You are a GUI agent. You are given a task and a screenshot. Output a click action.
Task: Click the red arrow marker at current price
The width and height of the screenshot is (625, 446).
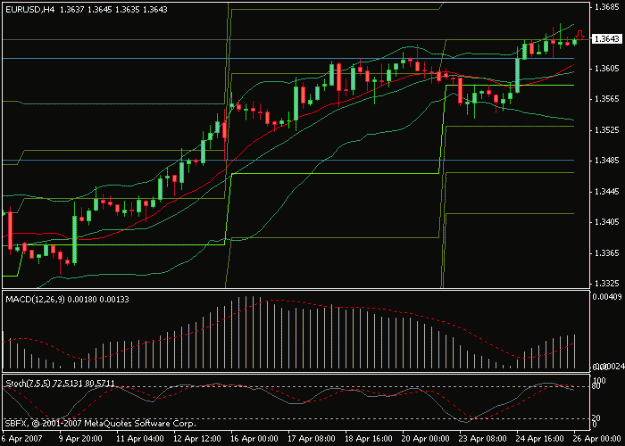(580, 35)
